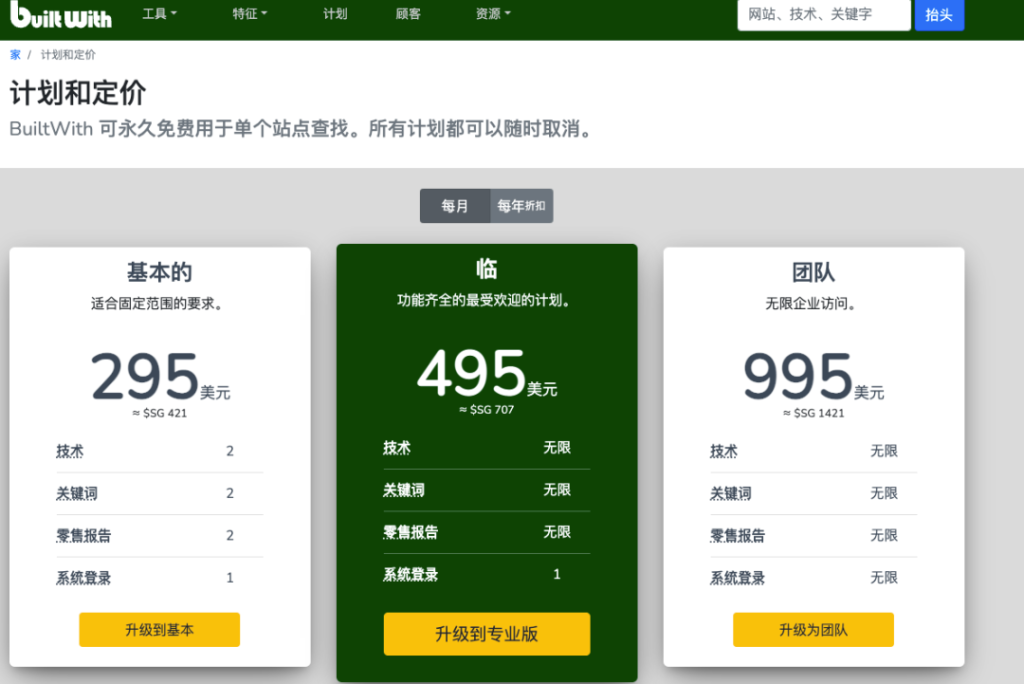The width and height of the screenshot is (1024, 684).
Task: Click the 基本的 plan title
Action: [159, 272]
